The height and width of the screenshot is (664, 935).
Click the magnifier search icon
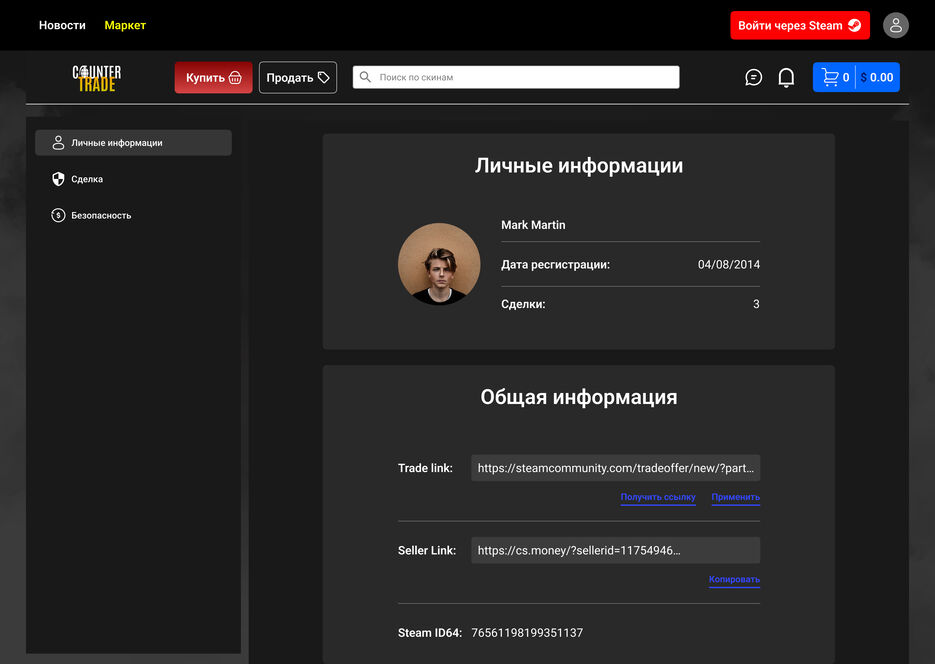click(x=366, y=77)
